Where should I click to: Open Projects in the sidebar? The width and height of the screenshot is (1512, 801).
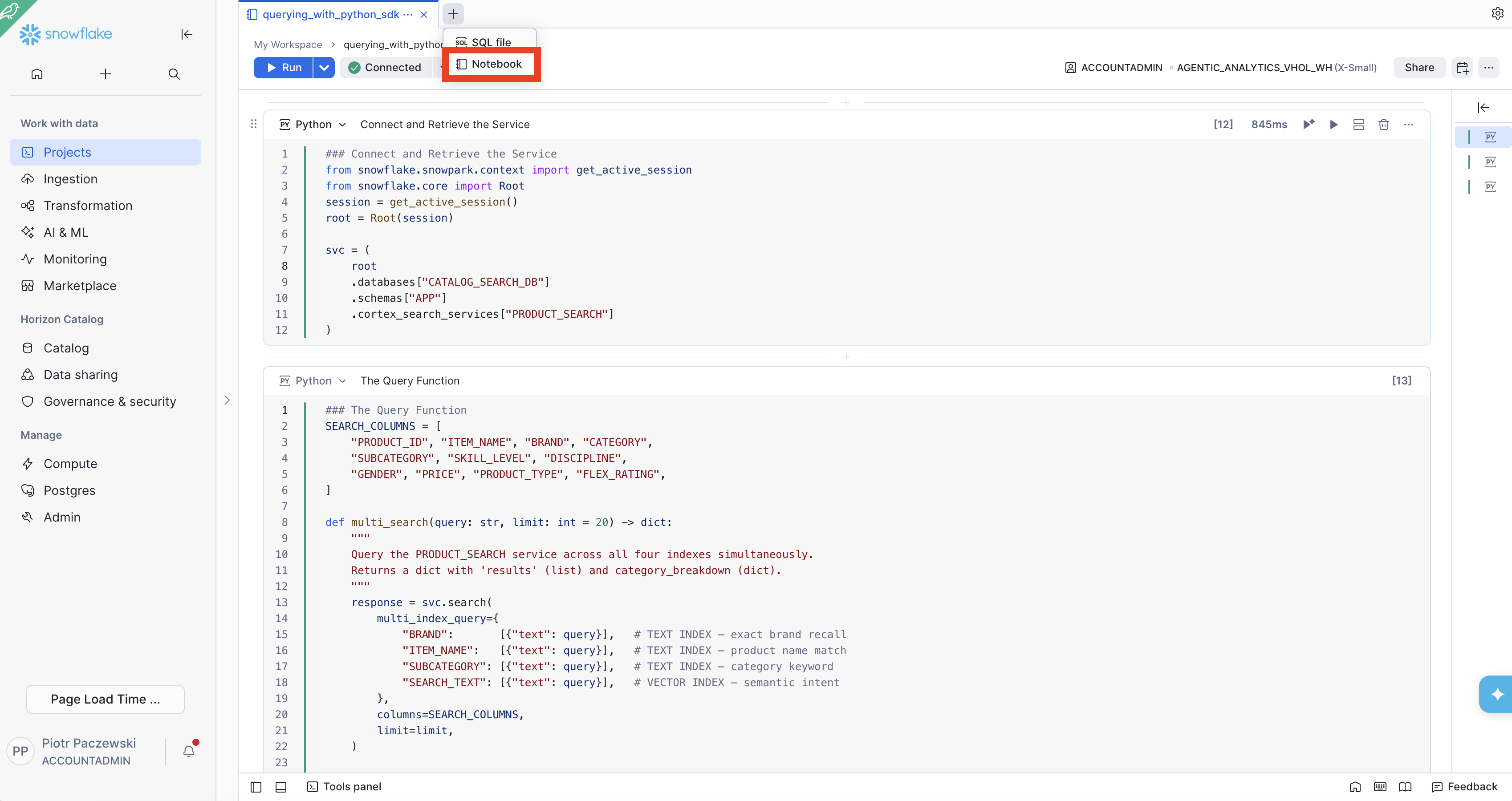tap(106, 152)
